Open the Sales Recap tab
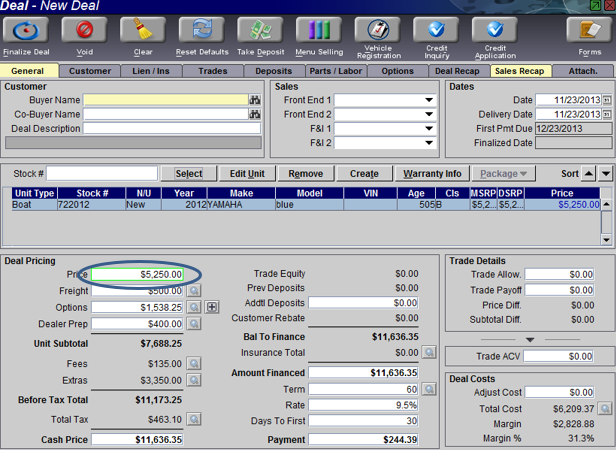 (x=520, y=71)
